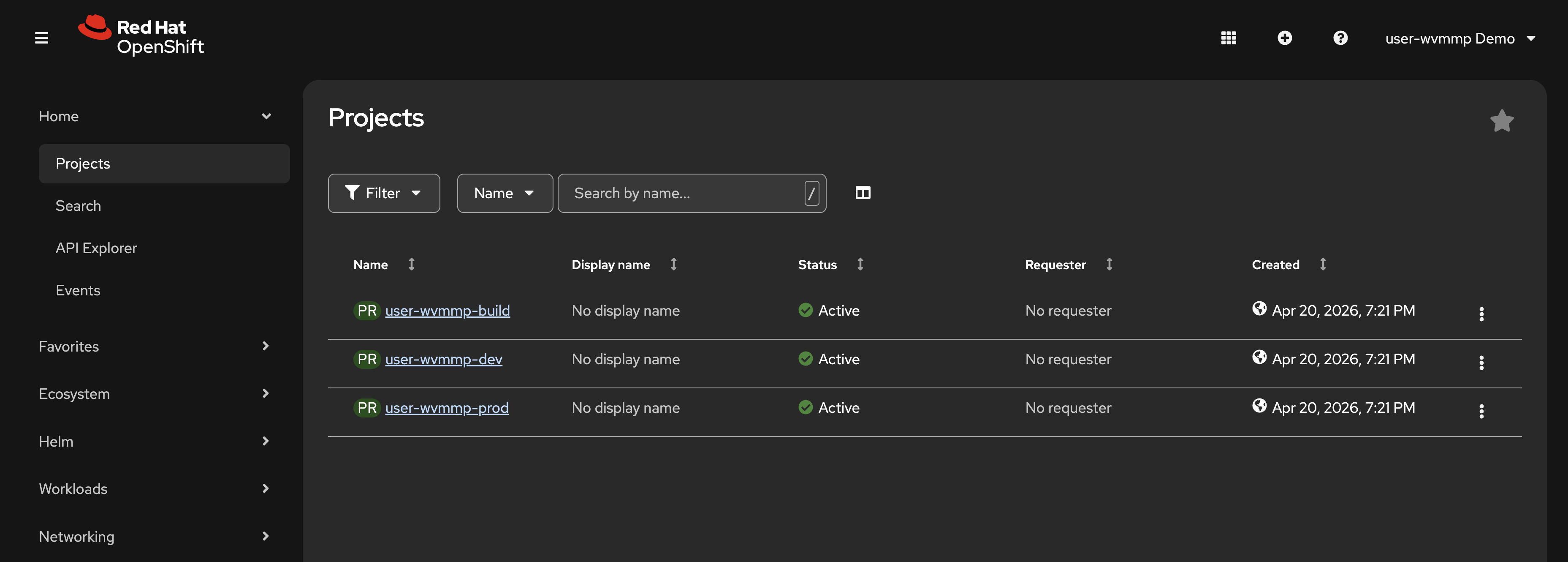Toggle the hamburger navigation menu
Image resolution: width=1568 pixels, height=562 pixels.
click(x=41, y=38)
